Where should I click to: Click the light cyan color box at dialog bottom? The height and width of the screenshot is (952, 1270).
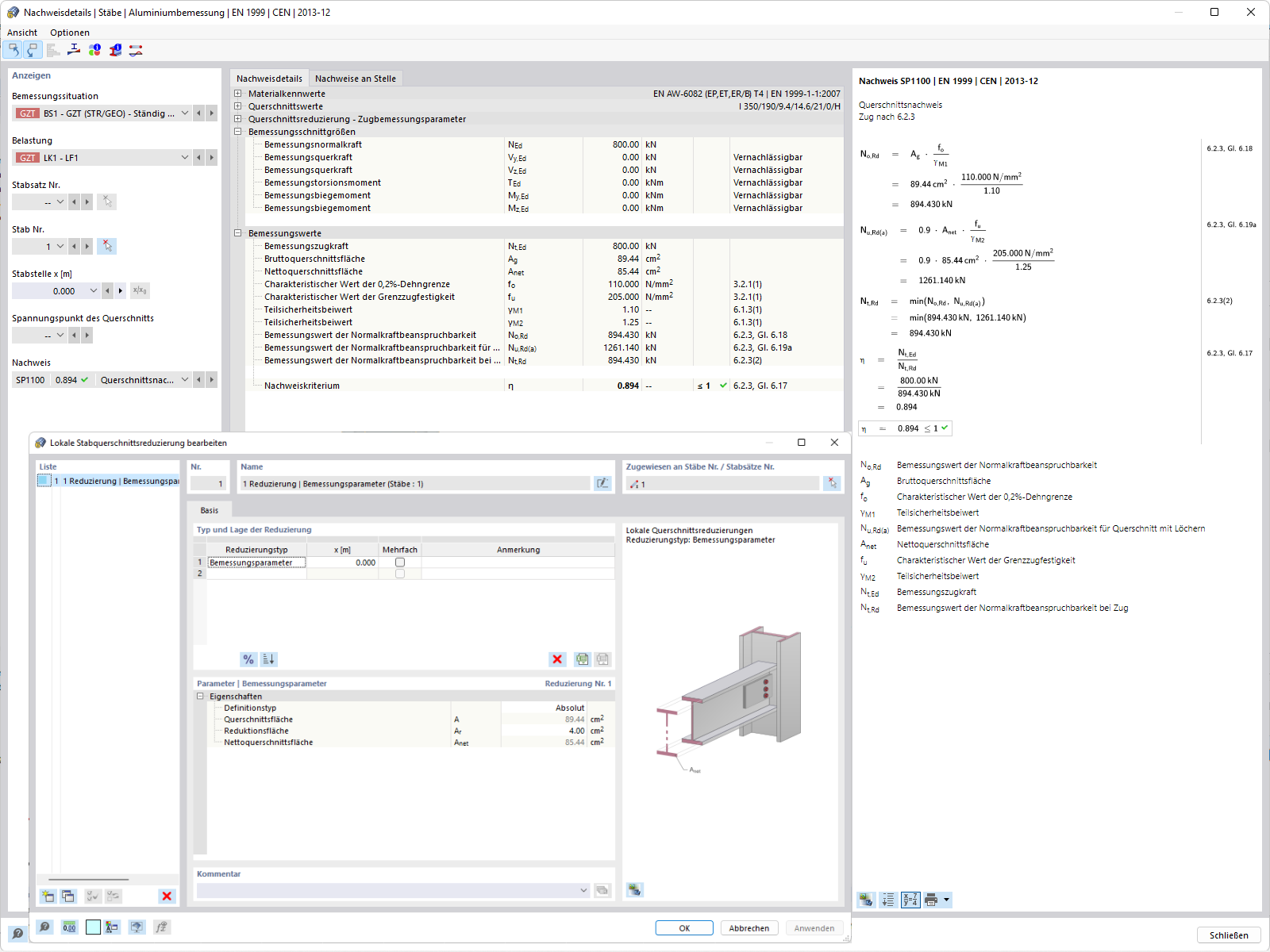[93, 927]
